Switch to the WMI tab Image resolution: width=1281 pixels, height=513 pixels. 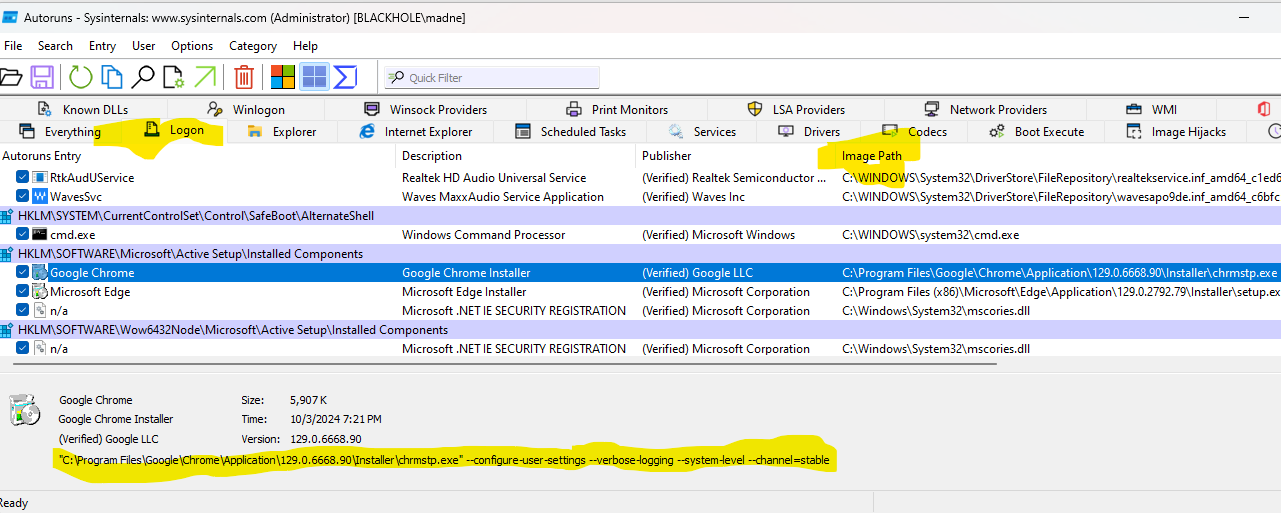pos(1151,110)
